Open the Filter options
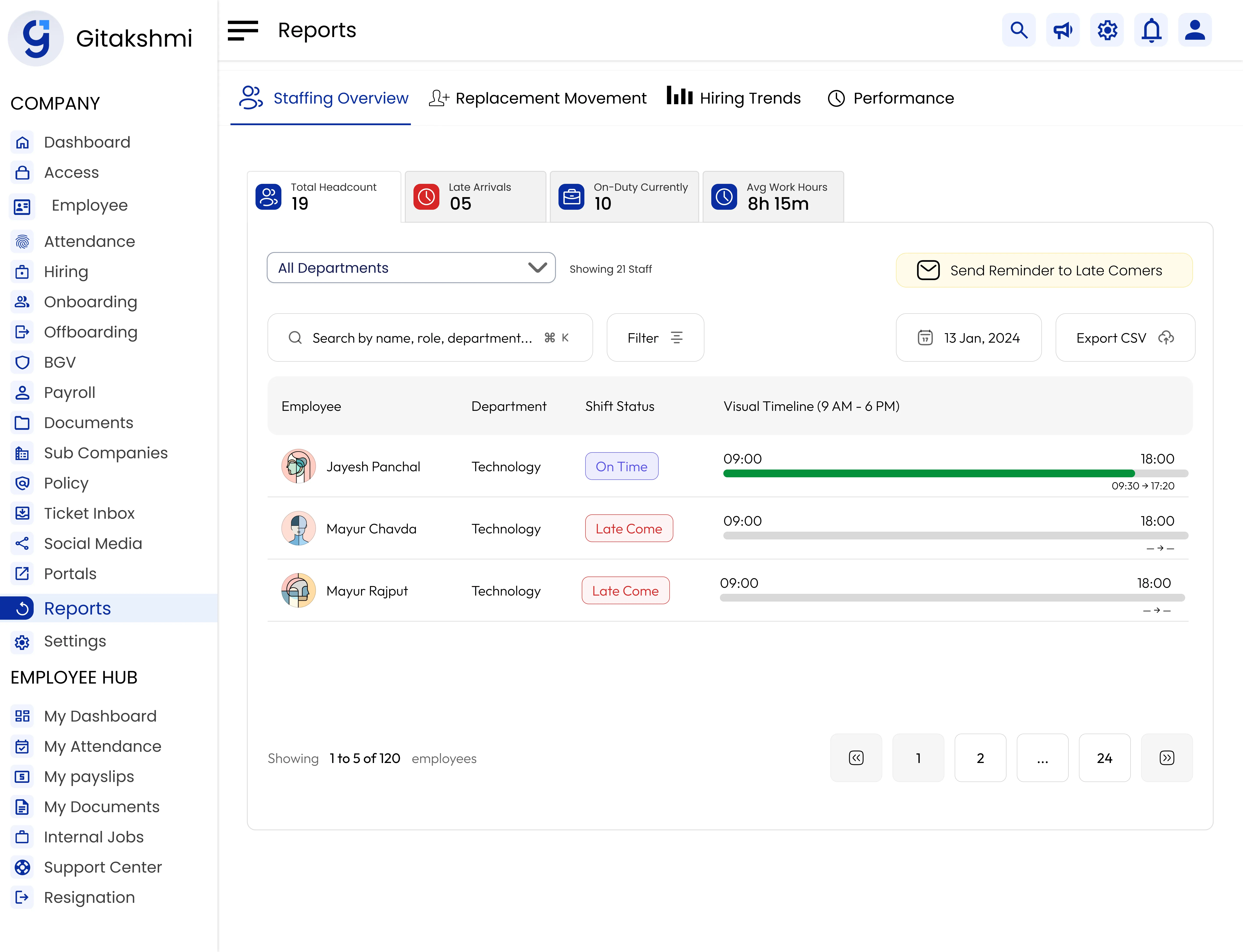1243x952 pixels. [655, 338]
